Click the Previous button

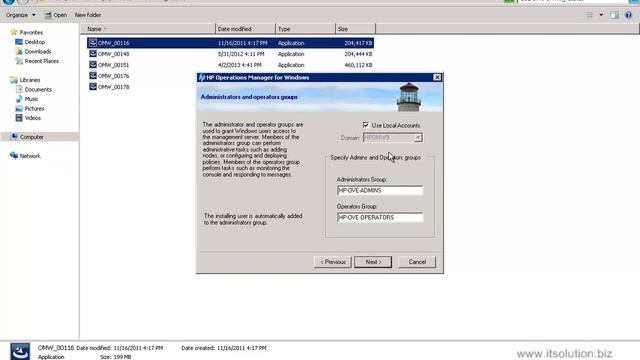[x=333, y=262]
